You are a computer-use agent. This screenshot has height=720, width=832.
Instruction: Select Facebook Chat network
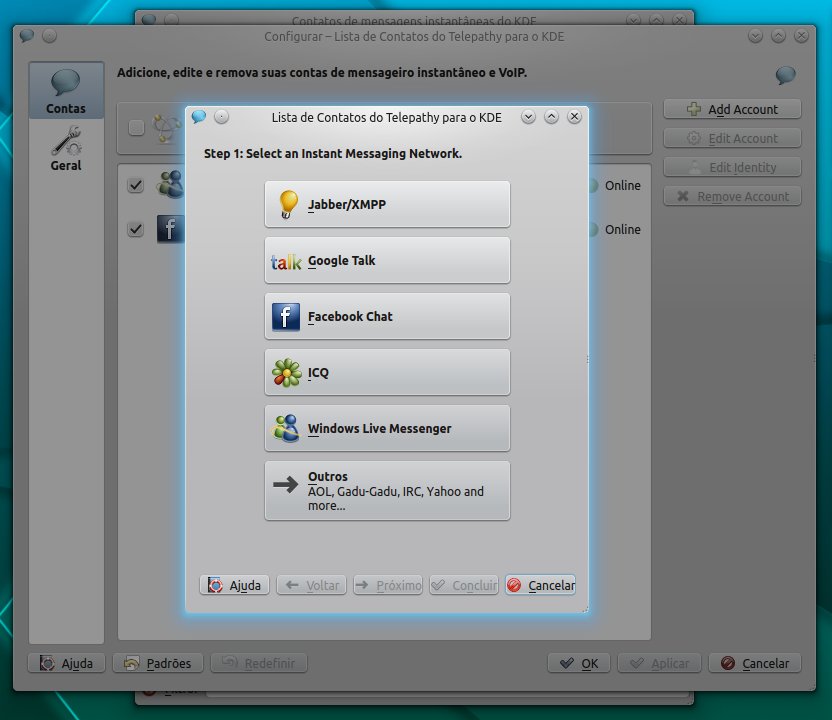[x=387, y=316]
